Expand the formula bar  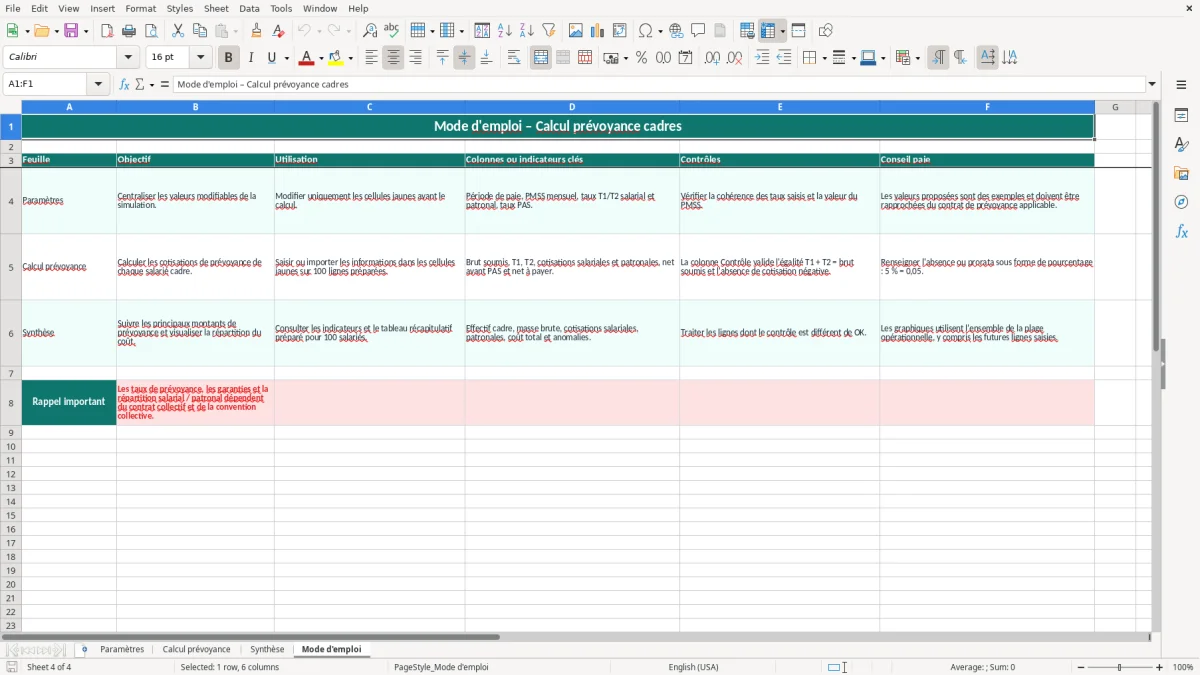[x=1152, y=84]
